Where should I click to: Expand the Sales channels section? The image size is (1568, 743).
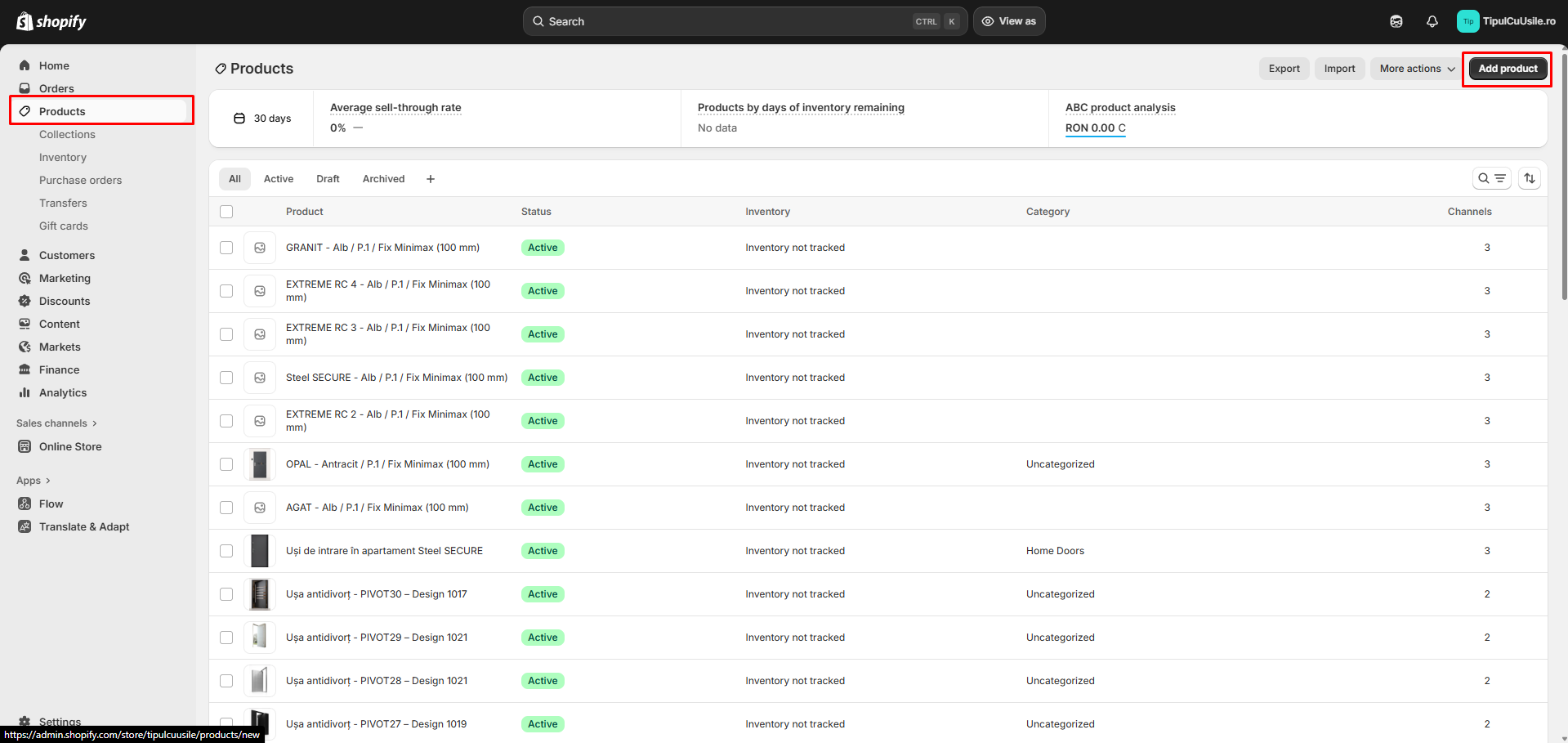pyautogui.click(x=56, y=423)
